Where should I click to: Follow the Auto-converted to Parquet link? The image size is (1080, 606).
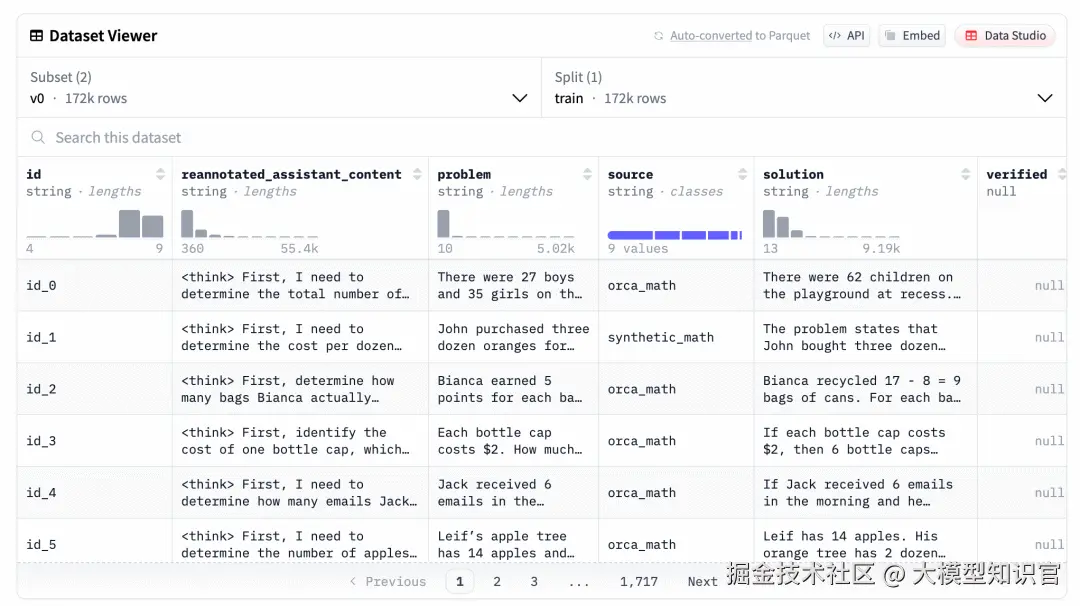click(x=740, y=36)
